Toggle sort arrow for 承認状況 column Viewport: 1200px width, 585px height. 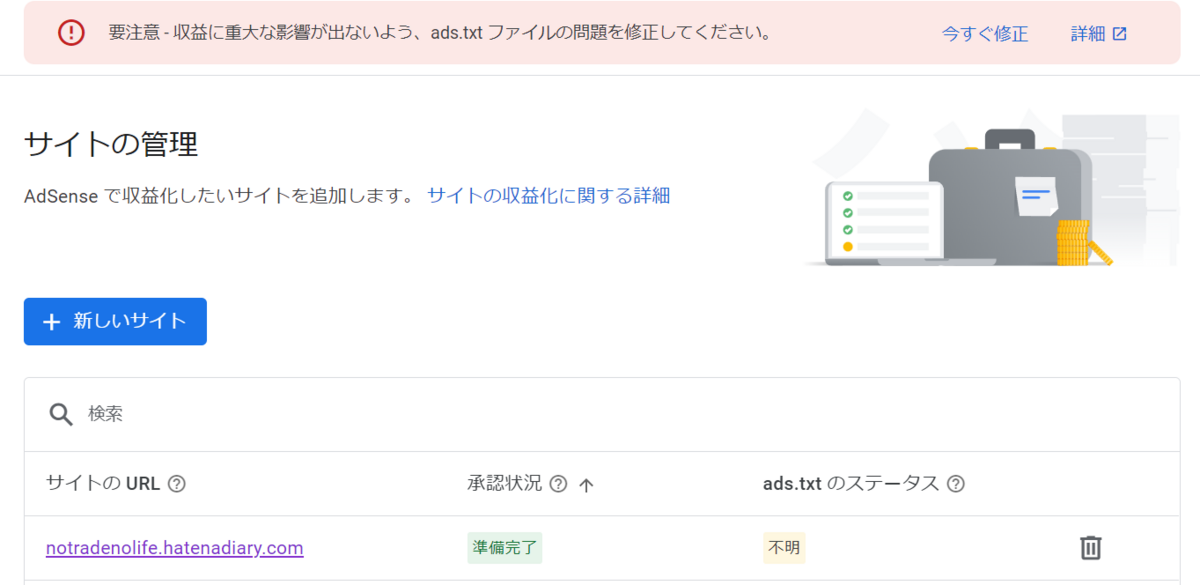587,485
